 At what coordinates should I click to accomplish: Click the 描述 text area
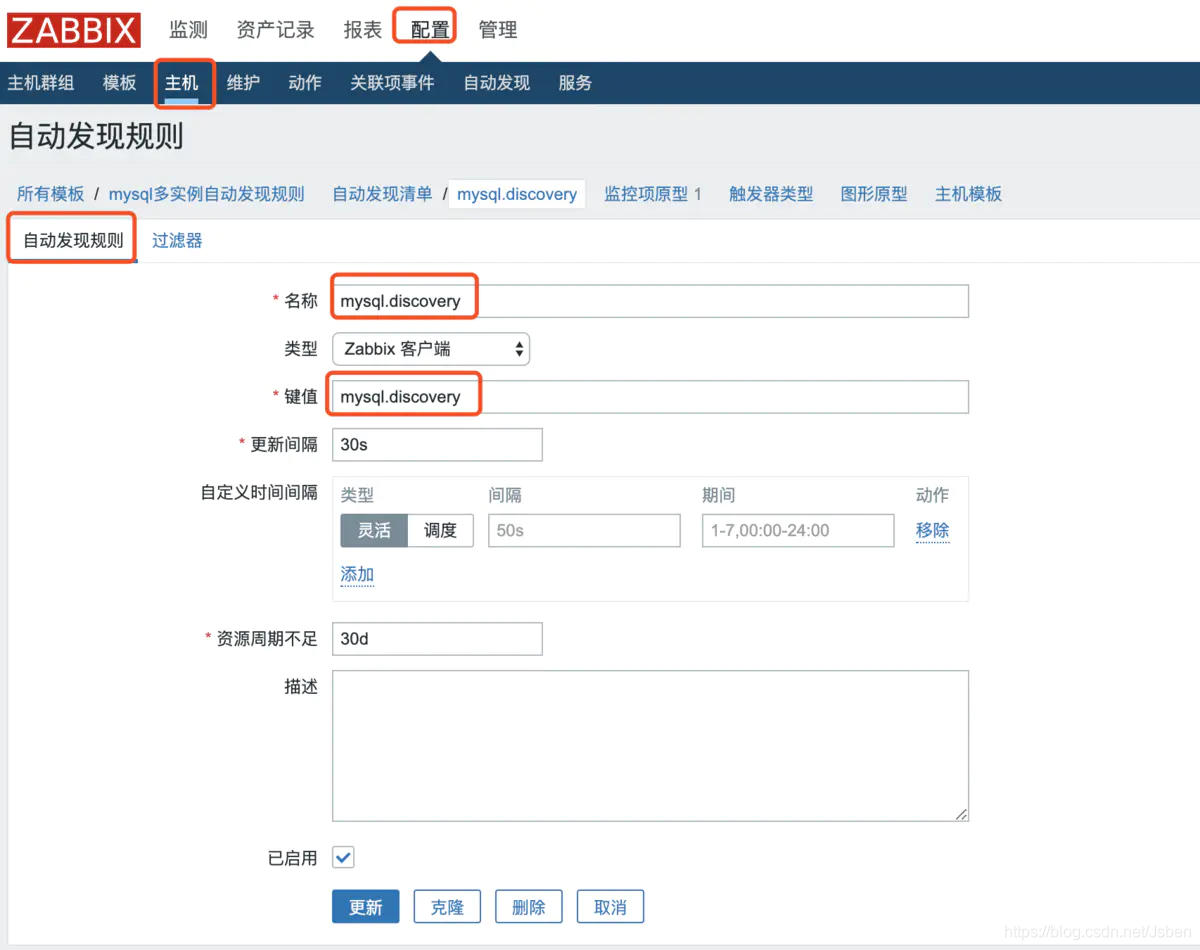point(650,746)
